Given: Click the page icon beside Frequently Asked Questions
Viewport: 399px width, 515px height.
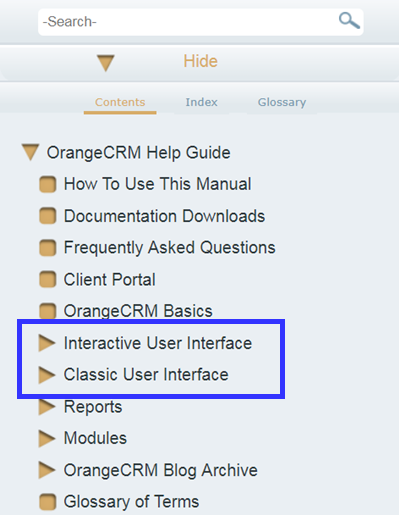Looking at the screenshot, I should [x=48, y=248].
